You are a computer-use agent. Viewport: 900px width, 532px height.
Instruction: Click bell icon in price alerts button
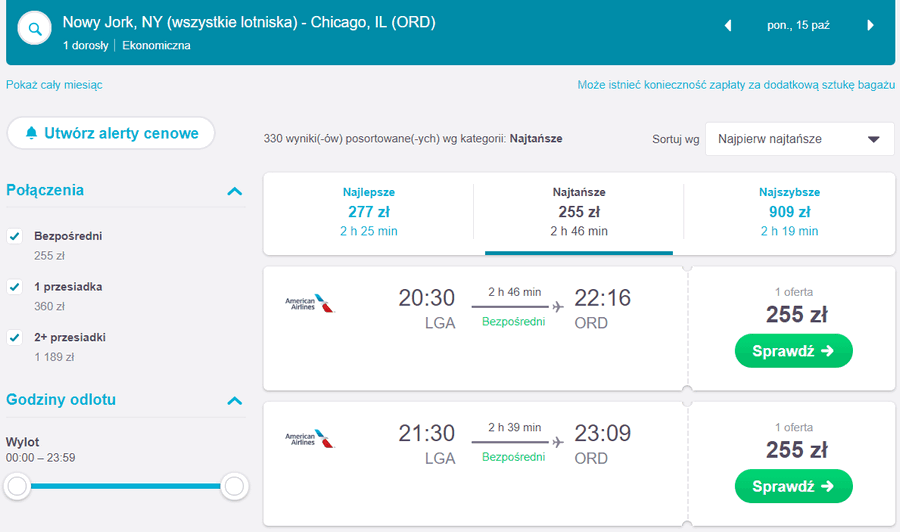tap(32, 133)
